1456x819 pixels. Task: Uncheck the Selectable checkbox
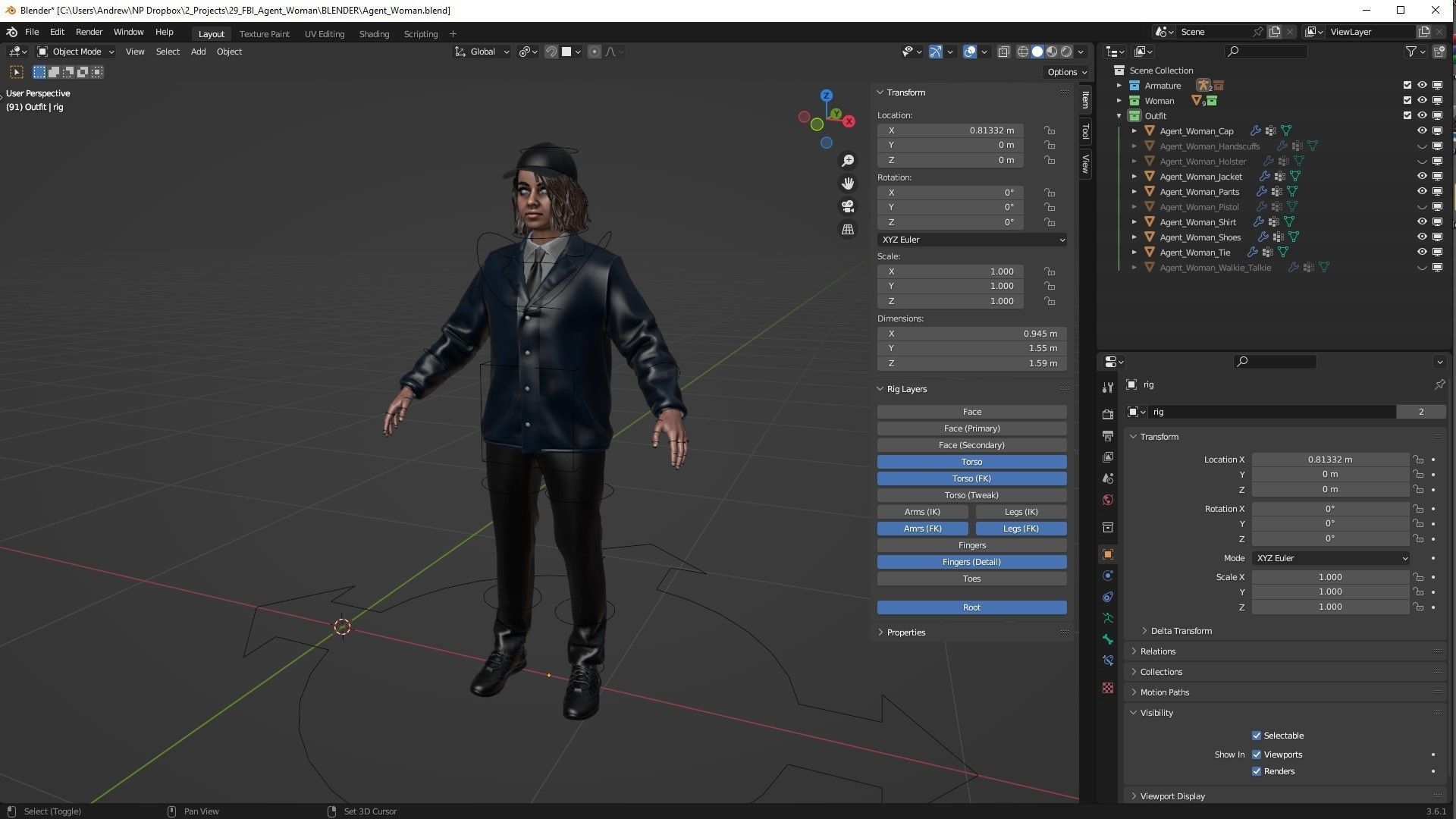click(x=1257, y=736)
